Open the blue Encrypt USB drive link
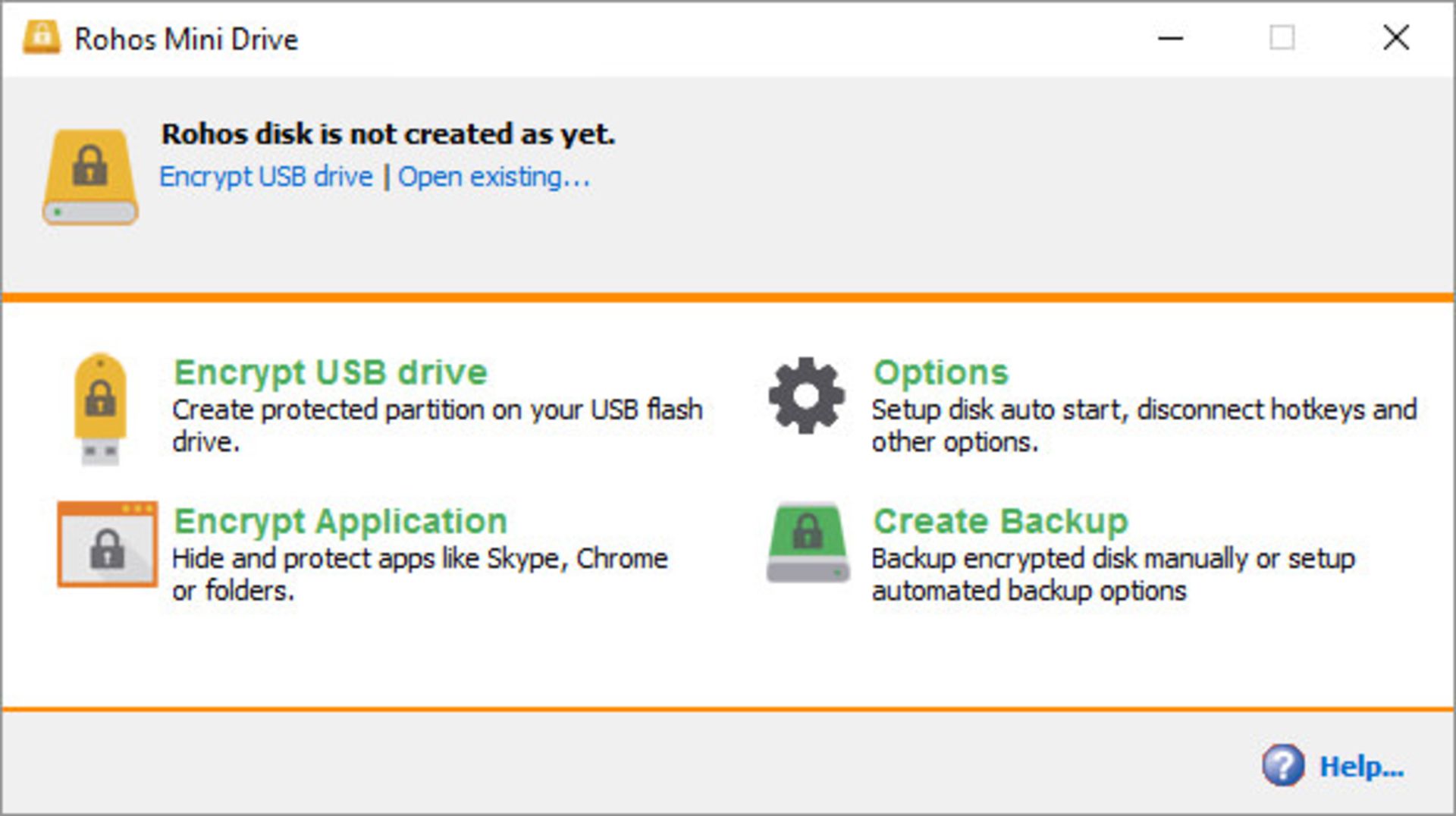The image size is (1456, 816). (266, 177)
